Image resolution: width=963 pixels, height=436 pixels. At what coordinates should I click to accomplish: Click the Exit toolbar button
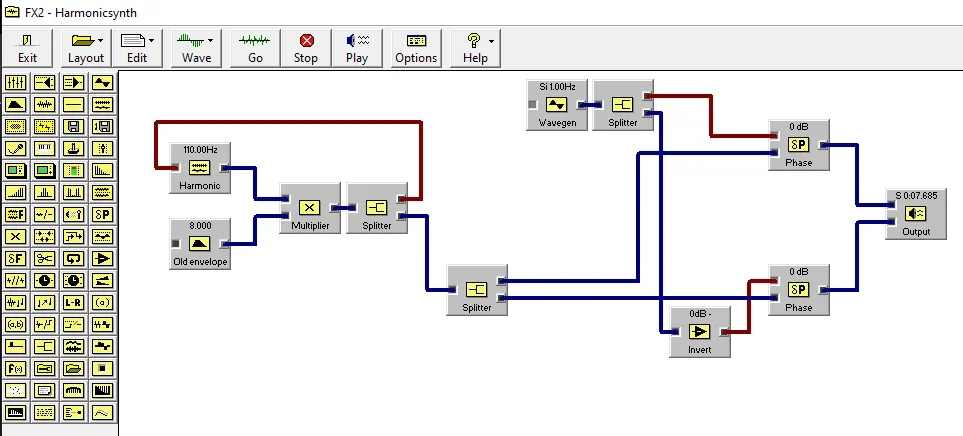point(27,48)
